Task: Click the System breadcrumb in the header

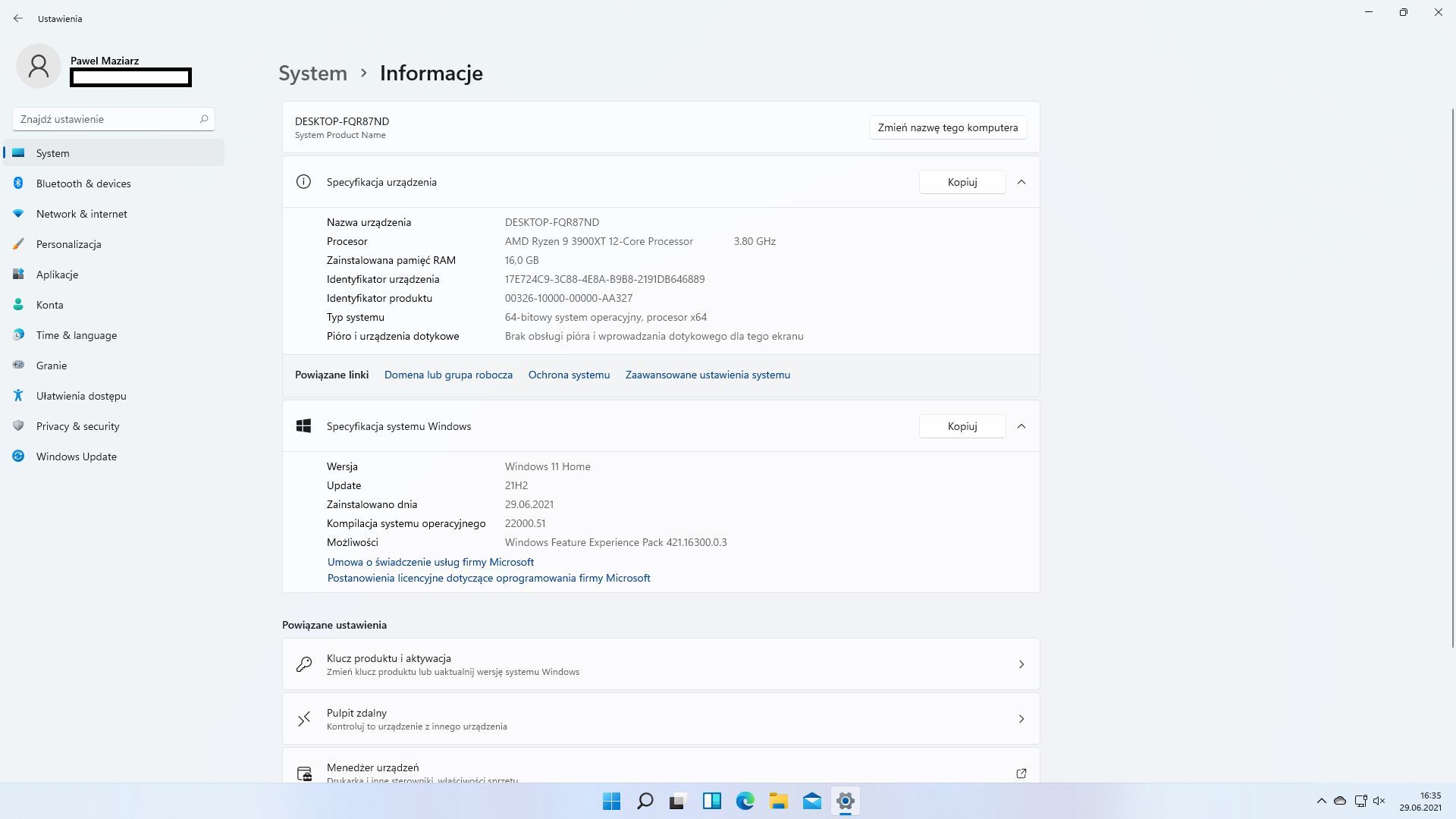Action: [x=312, y=73]
